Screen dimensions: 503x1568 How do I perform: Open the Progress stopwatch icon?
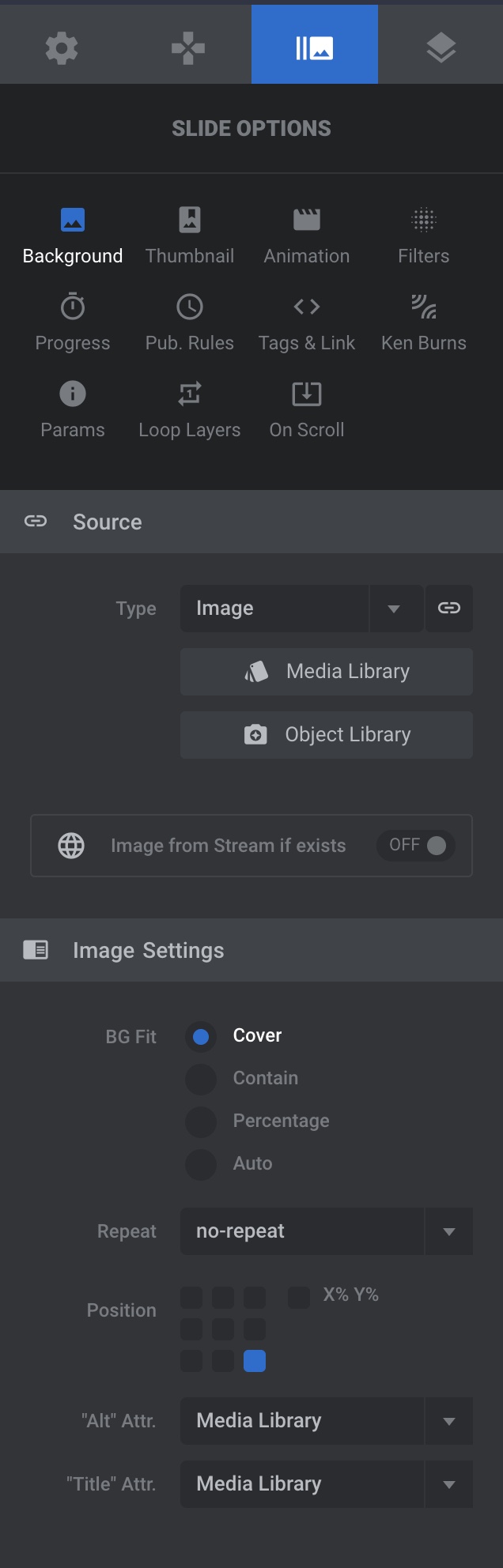pyautogui.click(x=73, y=307)
